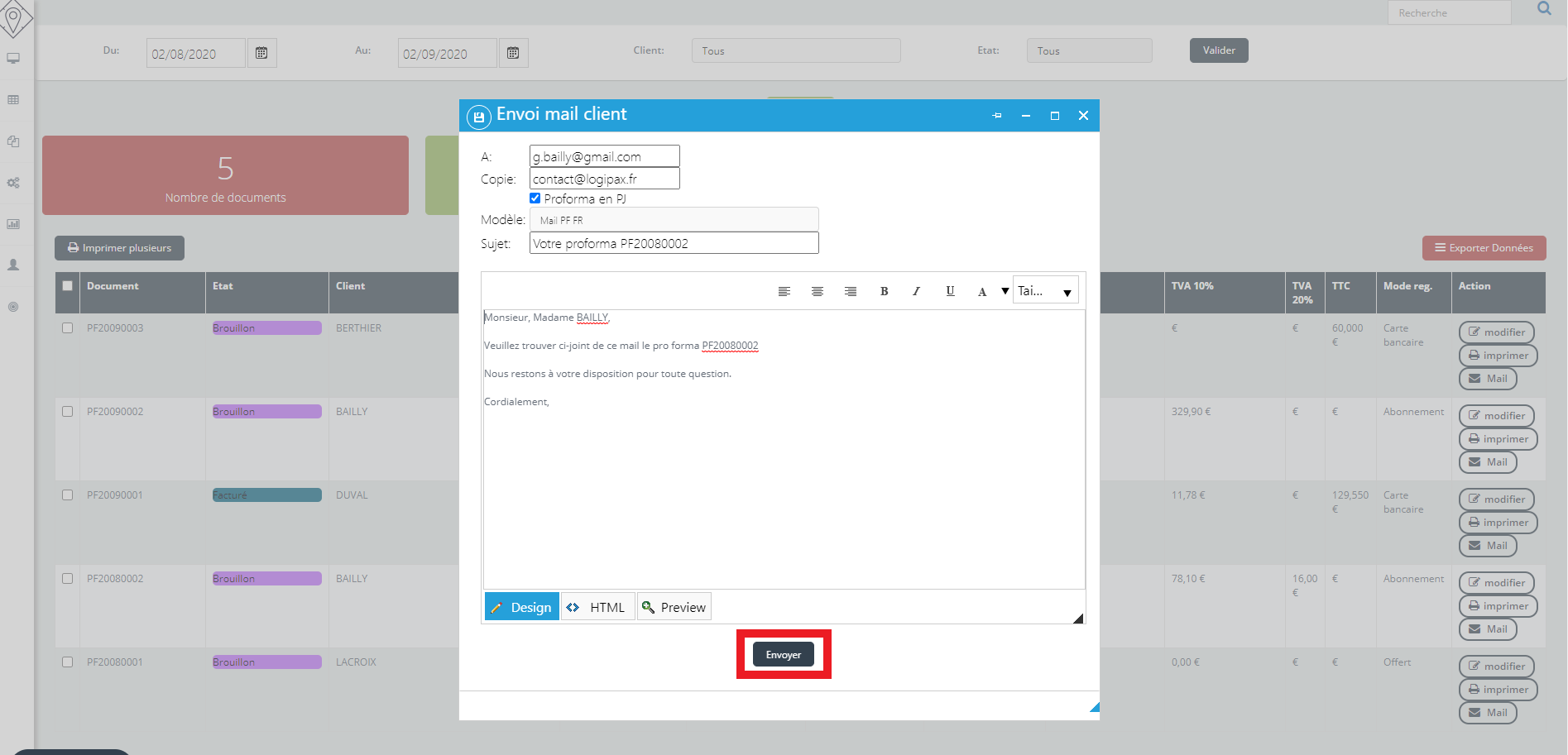Open the Modèle template dropdown
Image resolution: width=1568 pixels, height=755 pixels.
(674, 220)
